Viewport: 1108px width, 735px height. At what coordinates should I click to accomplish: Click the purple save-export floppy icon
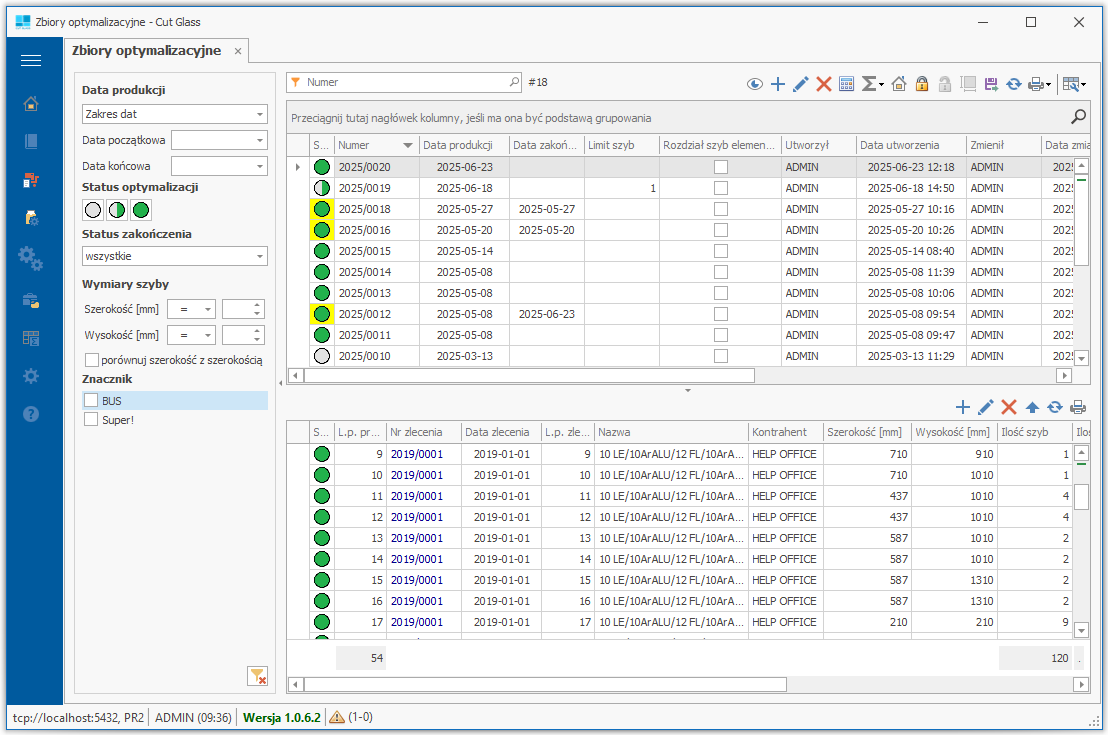pos(991,84)
